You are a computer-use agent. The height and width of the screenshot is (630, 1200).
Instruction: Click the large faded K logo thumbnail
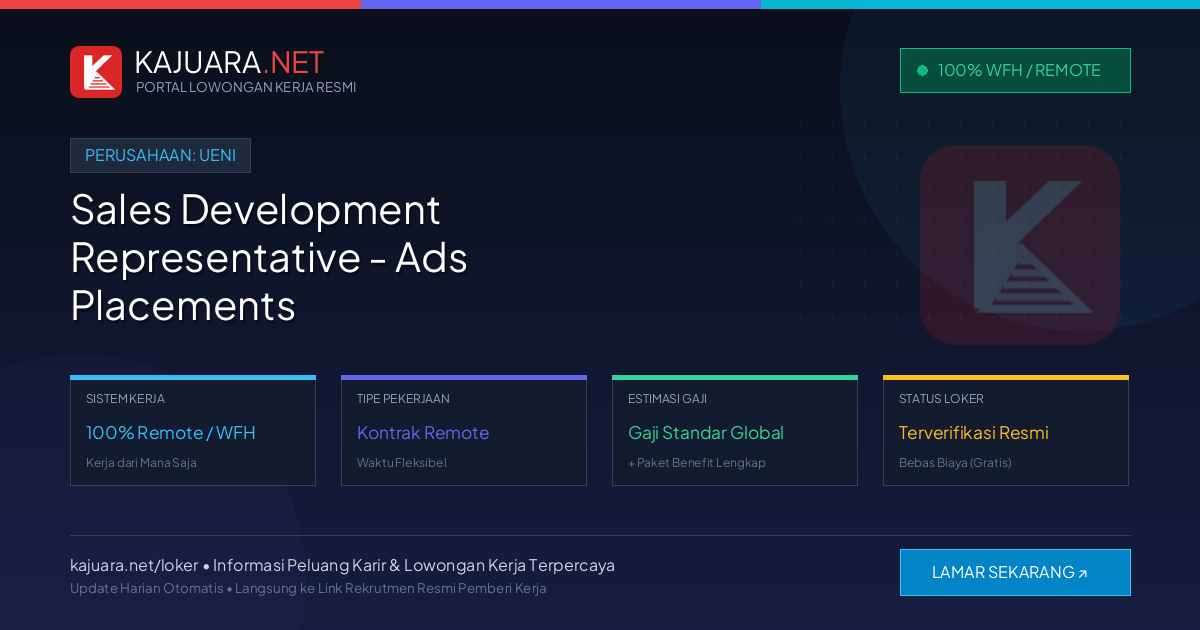tap(1020, 245)
